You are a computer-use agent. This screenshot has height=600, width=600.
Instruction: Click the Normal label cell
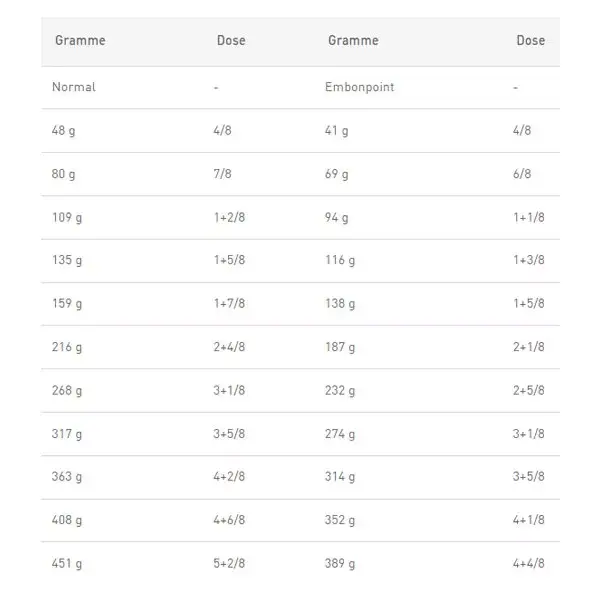pyautogui.click(x=73, y=87)
